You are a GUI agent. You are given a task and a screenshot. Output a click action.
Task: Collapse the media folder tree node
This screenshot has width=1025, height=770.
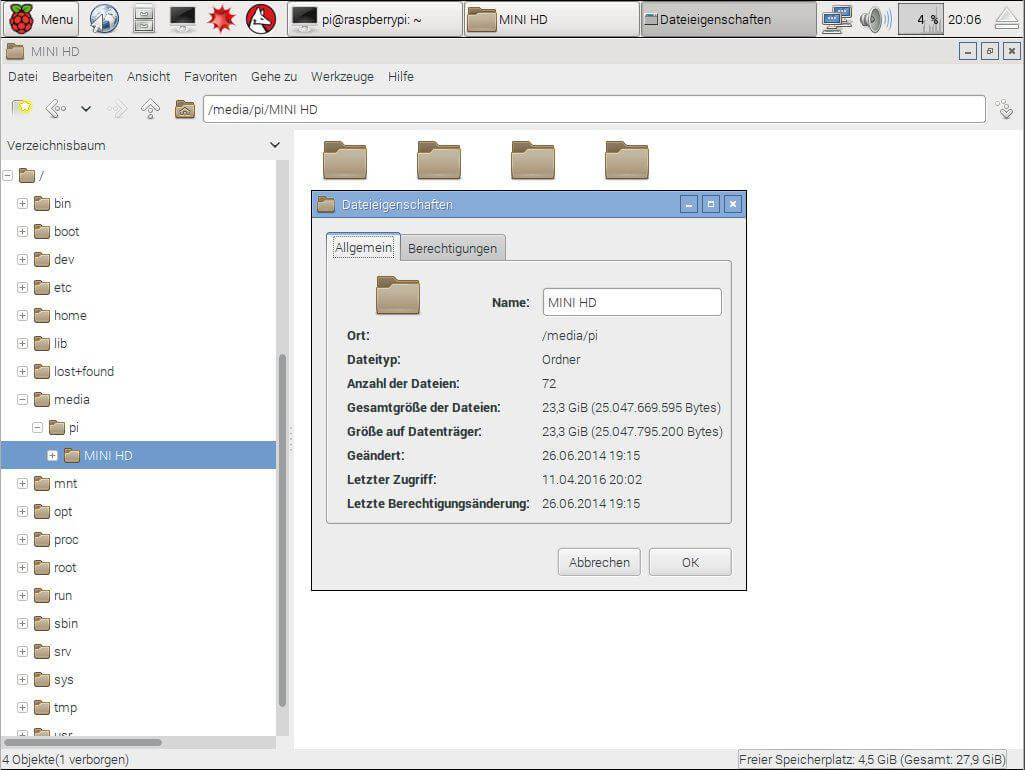tap(22, 400)
